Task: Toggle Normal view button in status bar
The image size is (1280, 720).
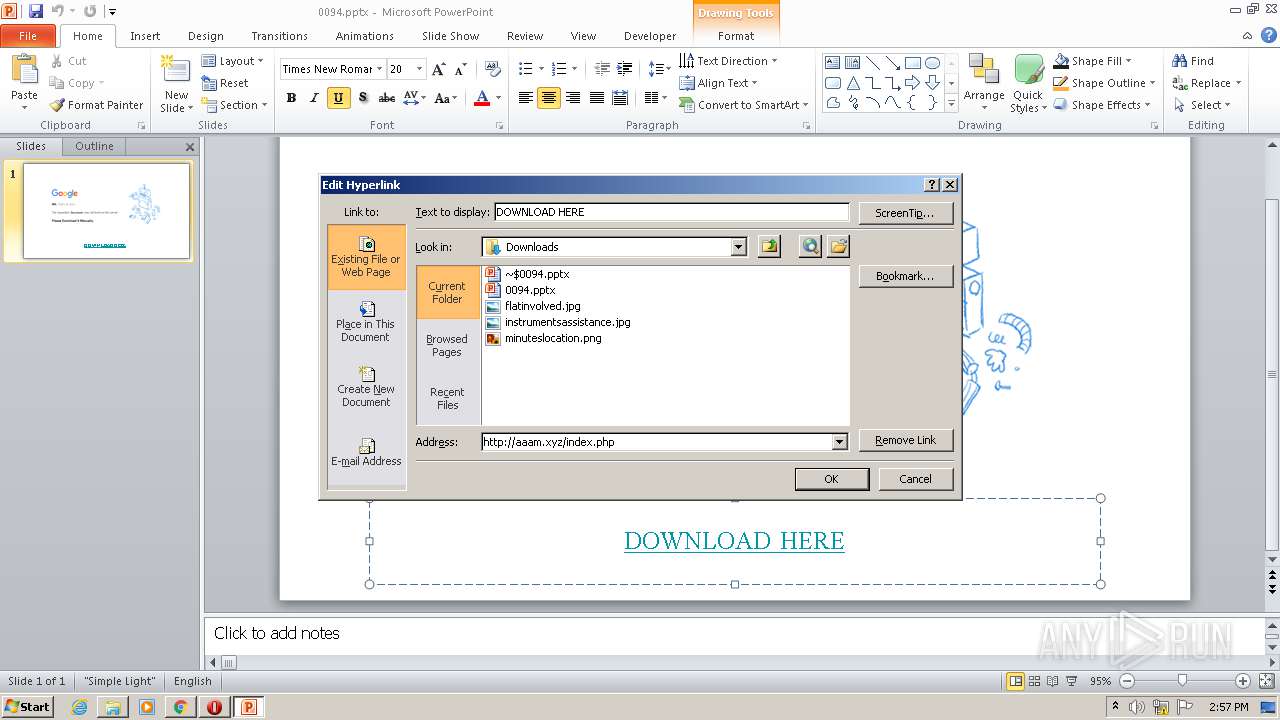Action: [x=1016, y=681]
